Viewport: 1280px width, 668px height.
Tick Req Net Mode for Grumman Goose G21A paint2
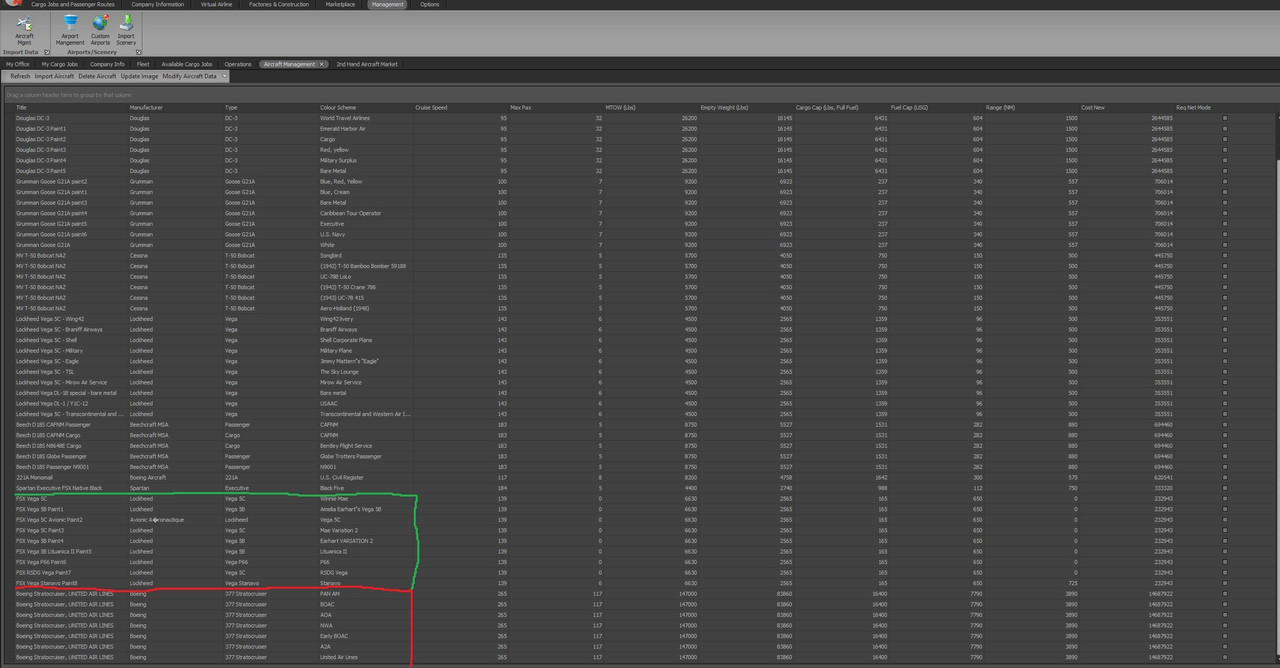click(x=1225, y=182)
